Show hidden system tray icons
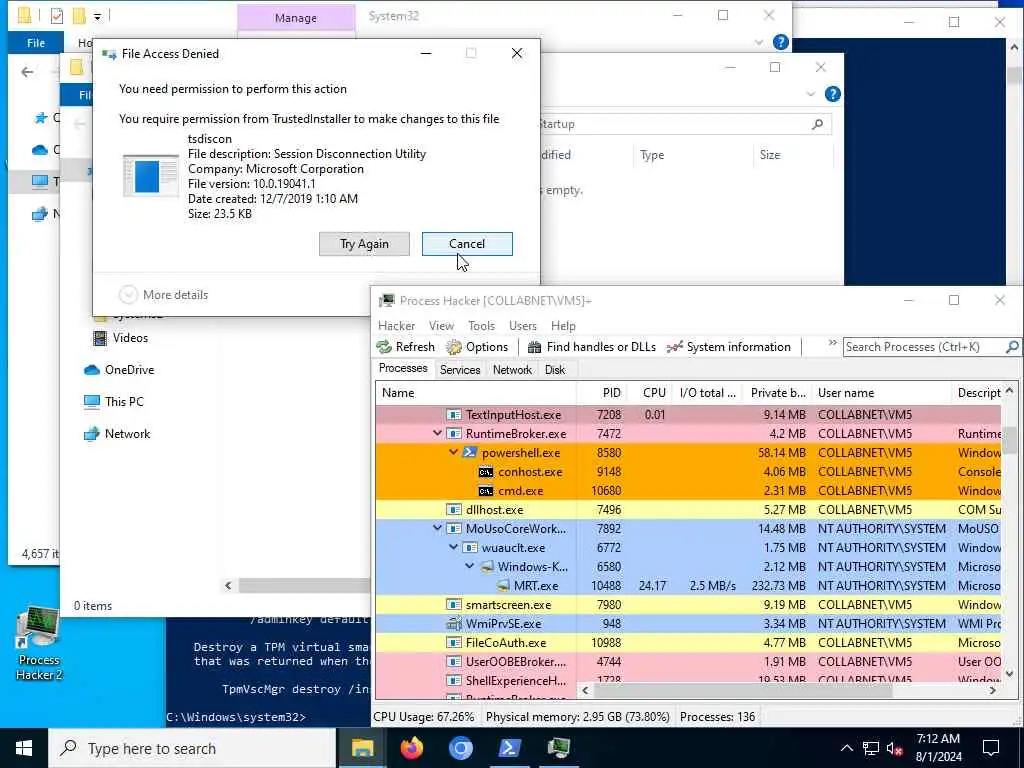Image resolution: width=1024 pixels, height=768 pixels. [x=846, y=748]
